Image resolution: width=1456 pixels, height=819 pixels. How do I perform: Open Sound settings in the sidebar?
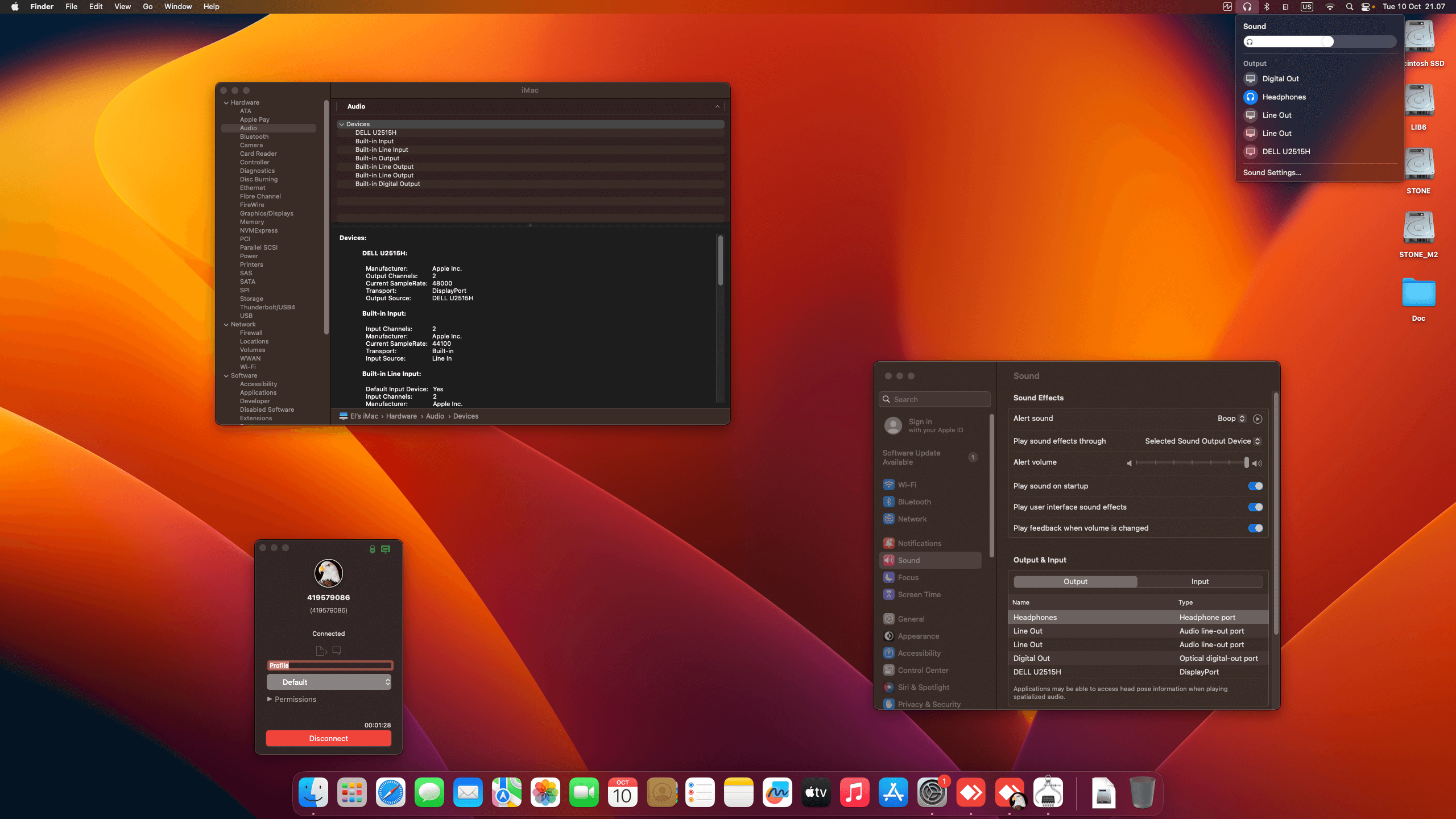coord(910,560)
